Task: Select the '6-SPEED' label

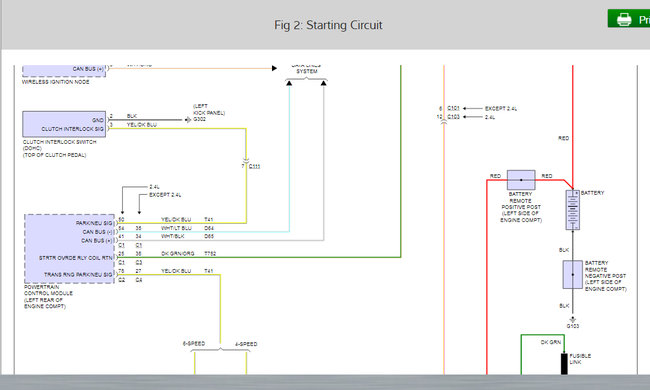Action: [194, 344]
